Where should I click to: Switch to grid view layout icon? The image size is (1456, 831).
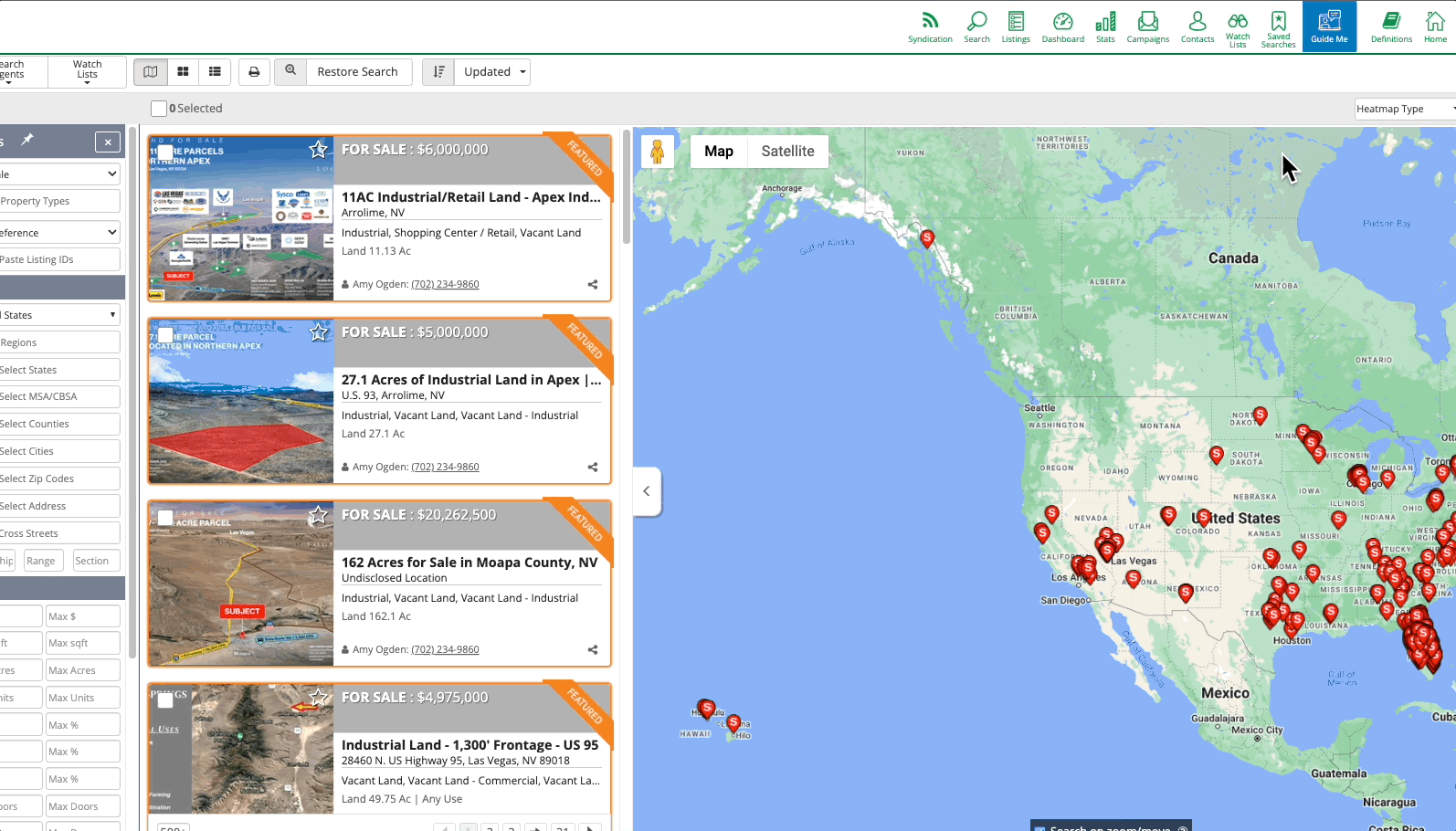point(183,72)
